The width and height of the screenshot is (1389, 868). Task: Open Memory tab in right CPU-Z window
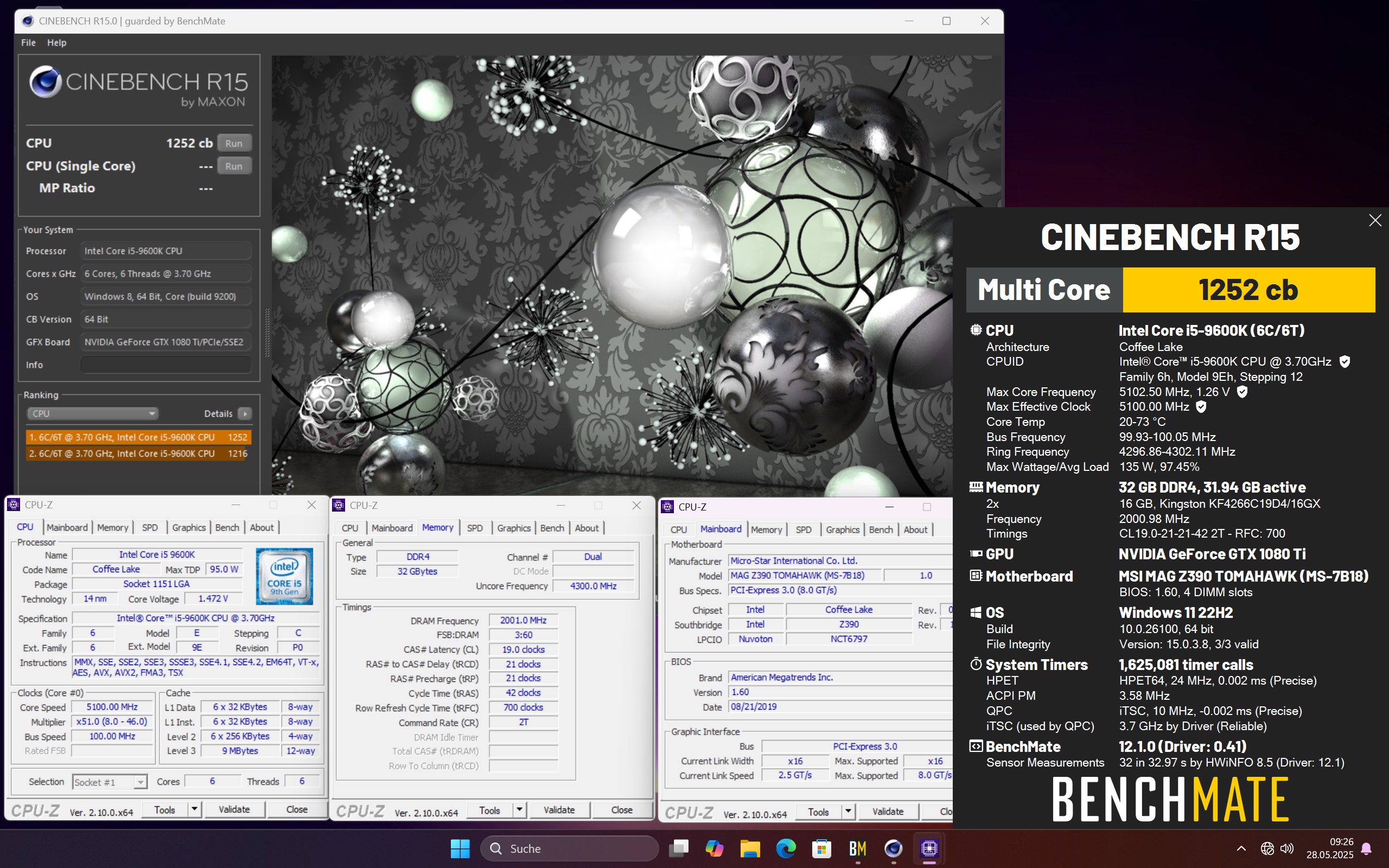766,530
